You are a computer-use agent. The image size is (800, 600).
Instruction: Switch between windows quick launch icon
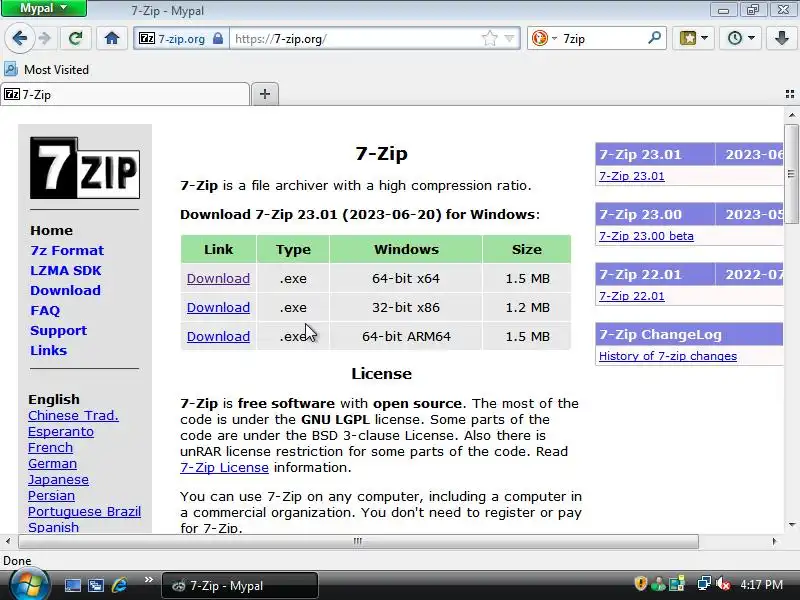96,585
